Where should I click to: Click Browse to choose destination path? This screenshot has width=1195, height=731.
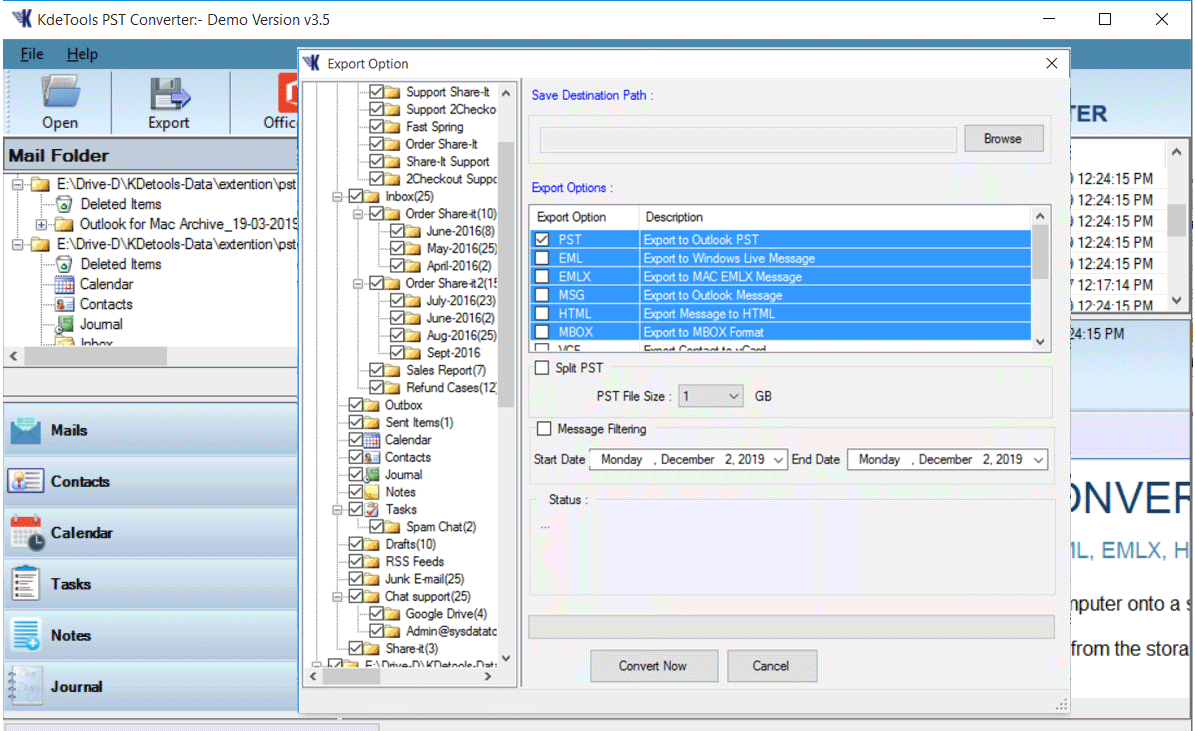(x=1003, y=138)
